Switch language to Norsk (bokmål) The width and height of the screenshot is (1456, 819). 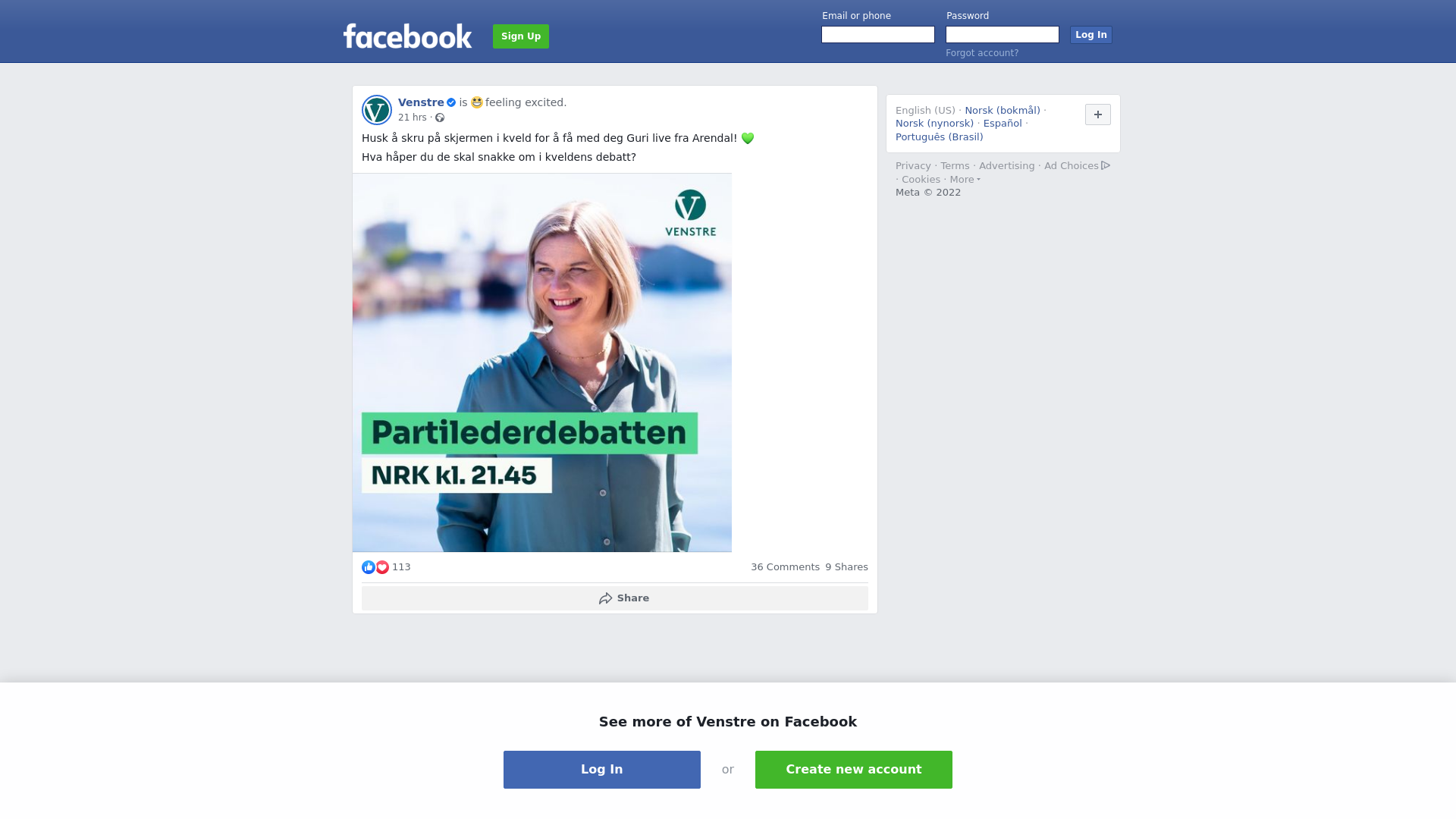1003,111
